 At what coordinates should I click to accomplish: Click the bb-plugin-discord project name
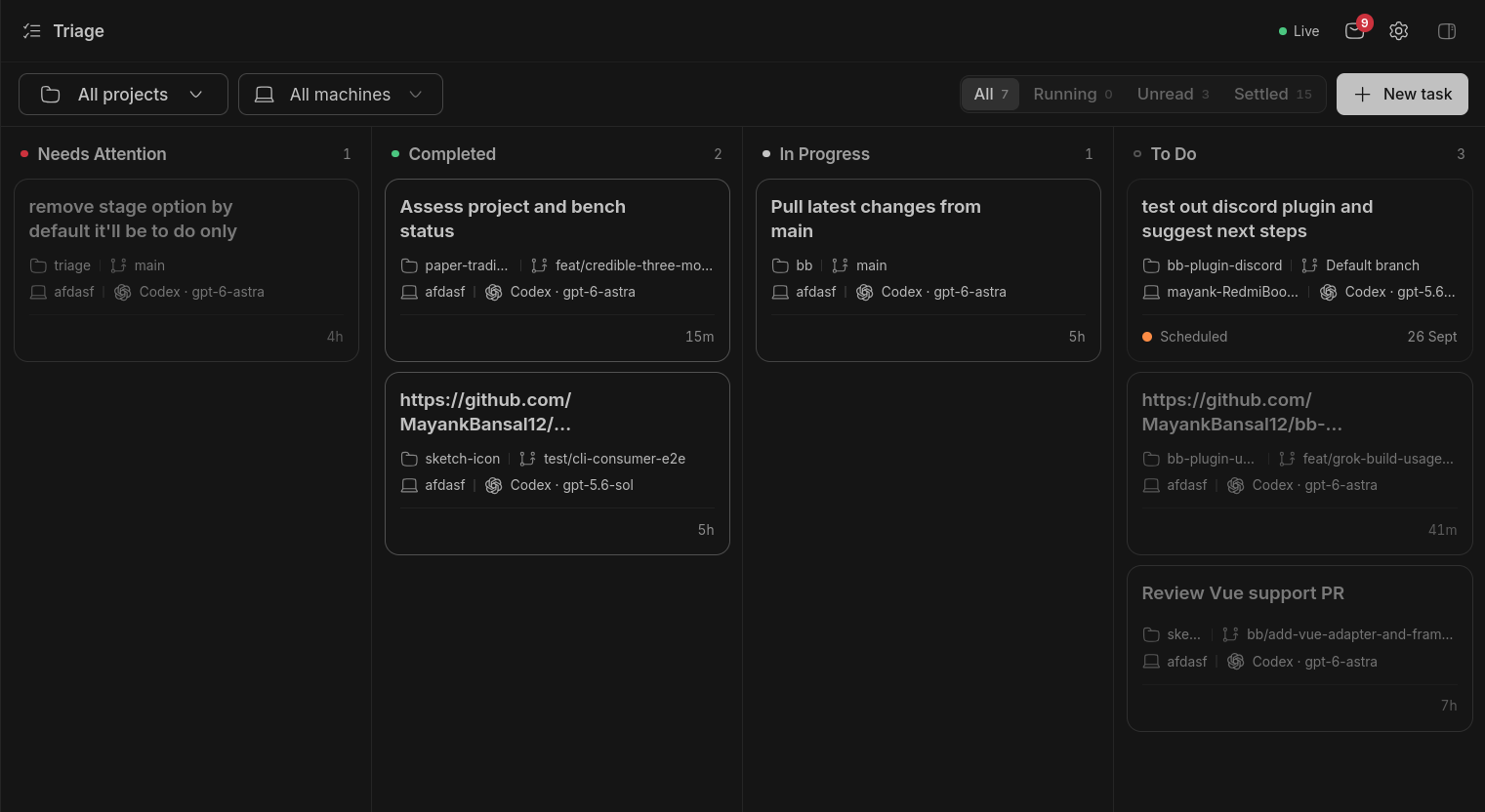(1224, 265)
